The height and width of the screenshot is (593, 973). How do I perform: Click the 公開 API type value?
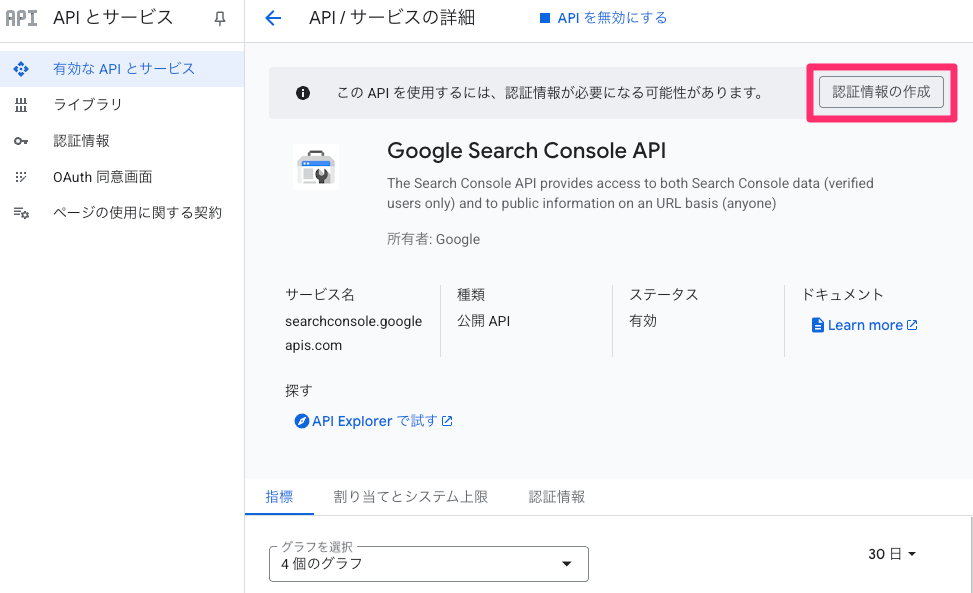point(483,321)
